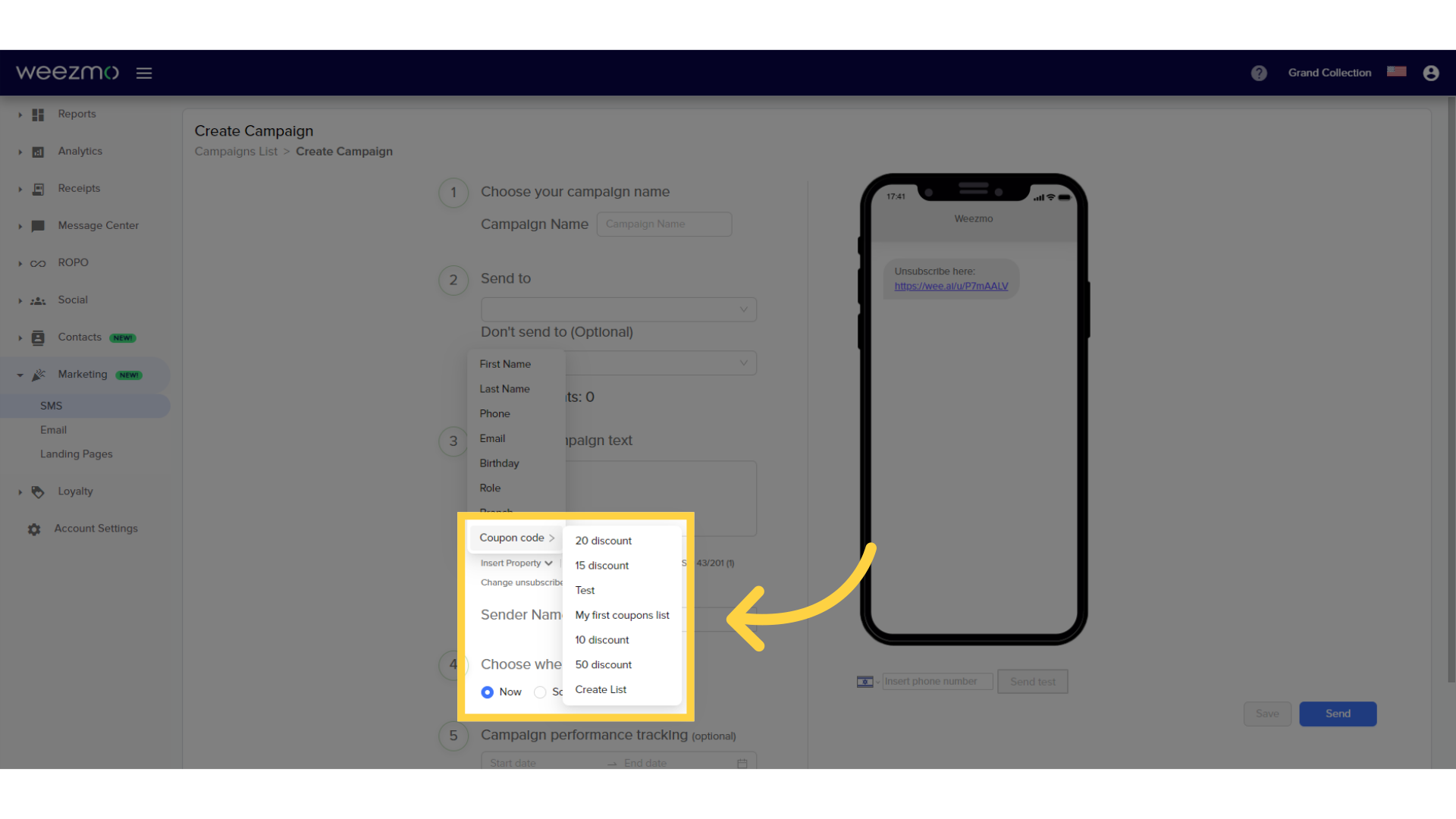1456x819 pixels.
Task: Toggle the Marketing section expander
Action: click(x=19, y=374)
